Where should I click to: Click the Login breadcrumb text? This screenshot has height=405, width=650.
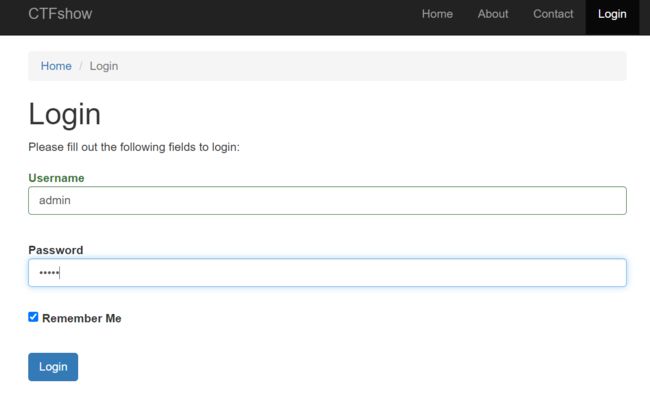pyautogui.click(x=104, y=66)
